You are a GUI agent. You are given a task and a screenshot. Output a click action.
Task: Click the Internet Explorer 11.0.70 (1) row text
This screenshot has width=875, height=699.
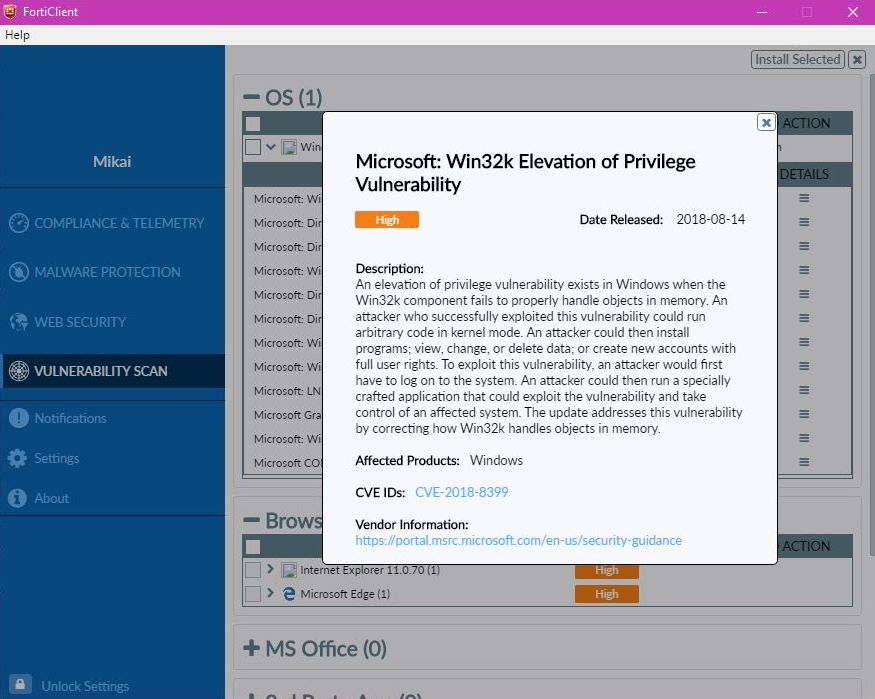[370, 570]
